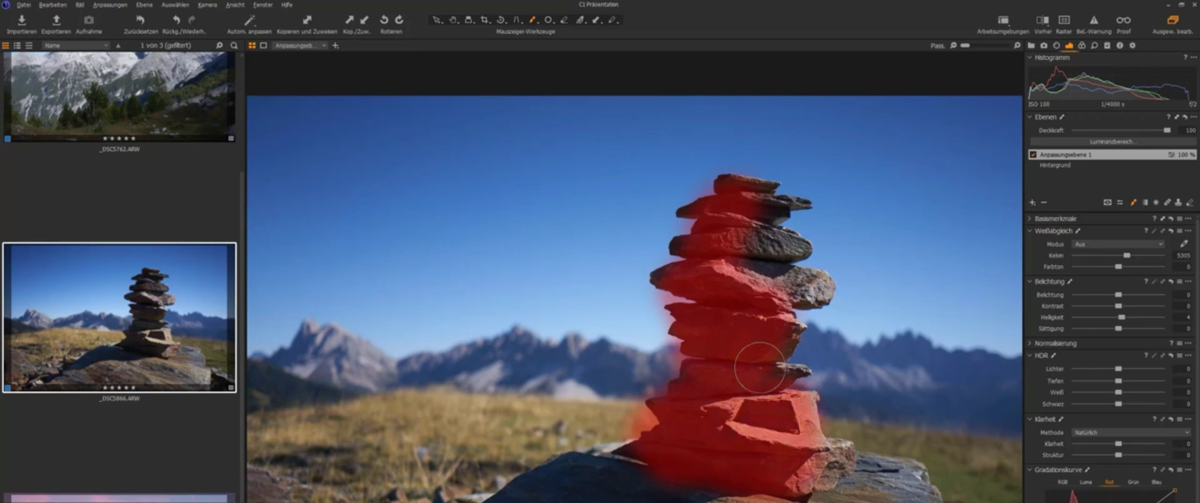Open the Weißabgleich Modus dropdown
The image size is (1200, 503).
(1119, 244)
